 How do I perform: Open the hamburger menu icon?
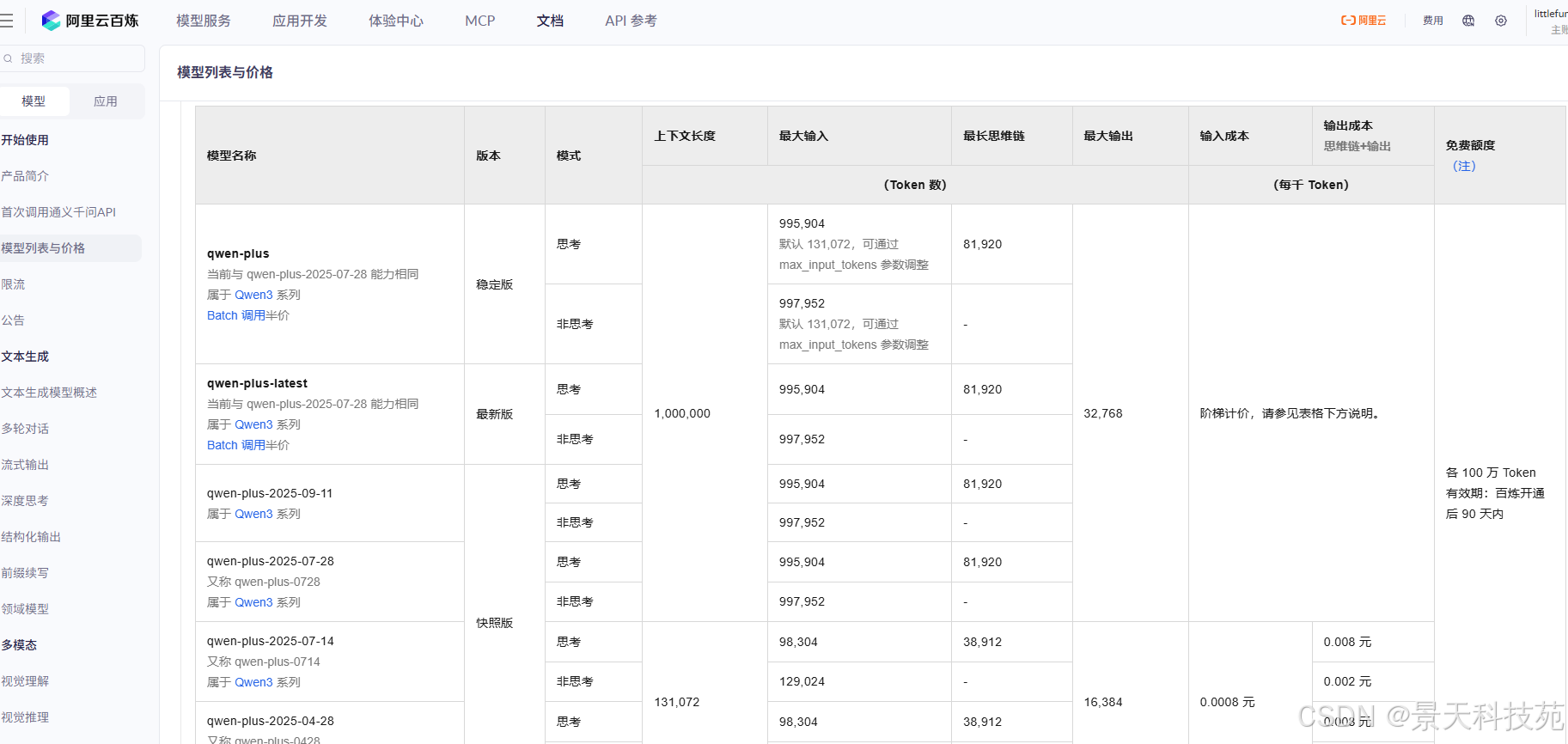pos(7,21)
